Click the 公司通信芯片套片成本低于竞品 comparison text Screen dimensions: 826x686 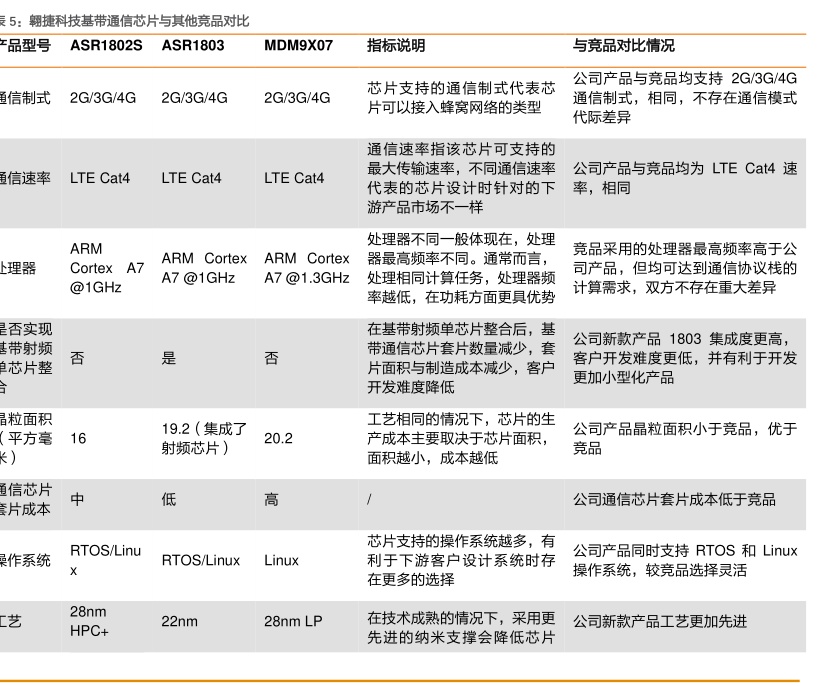pyautogui.click(x=674, y=499)
